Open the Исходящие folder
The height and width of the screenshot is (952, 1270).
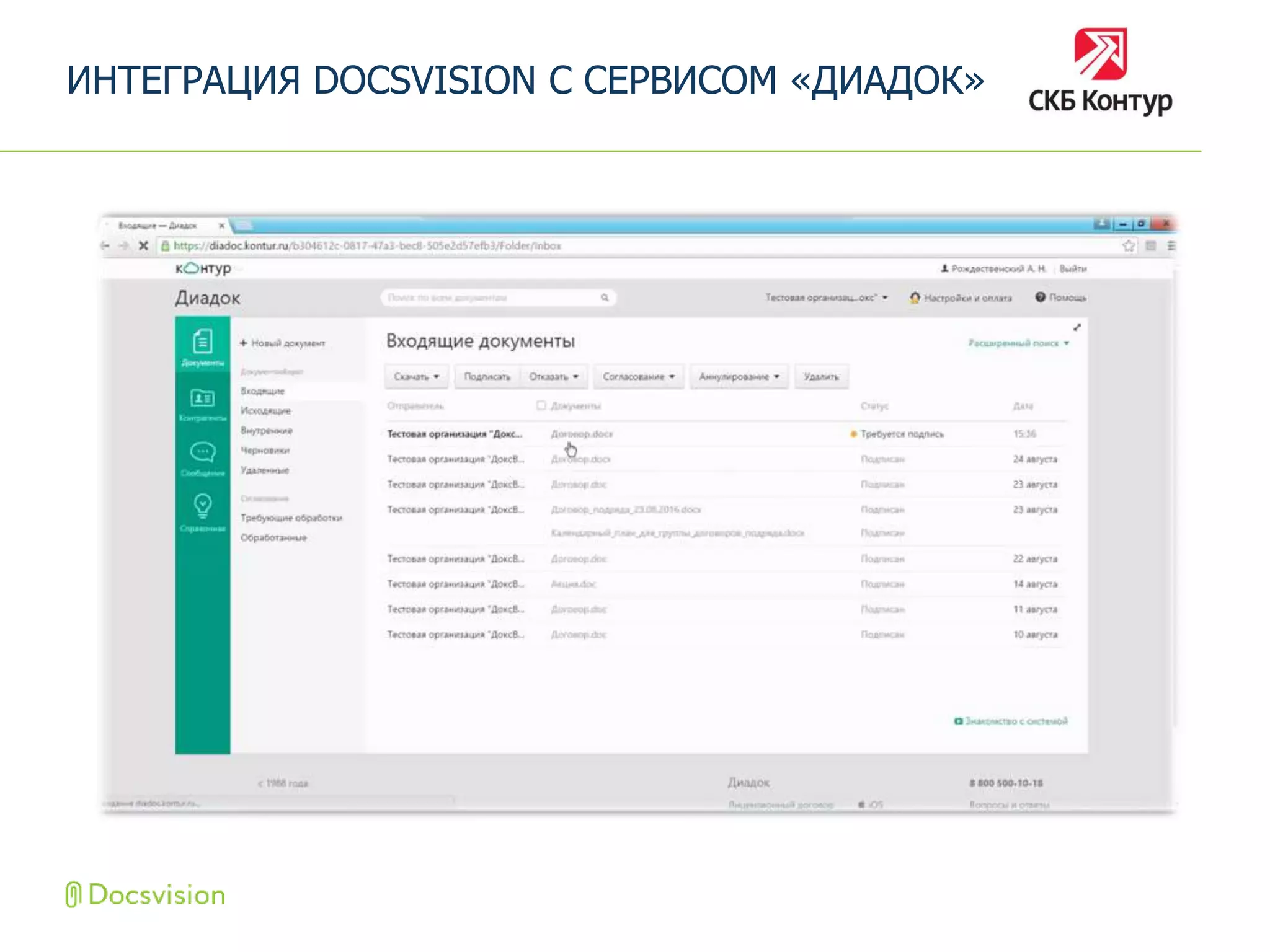[x=265, y=411]
